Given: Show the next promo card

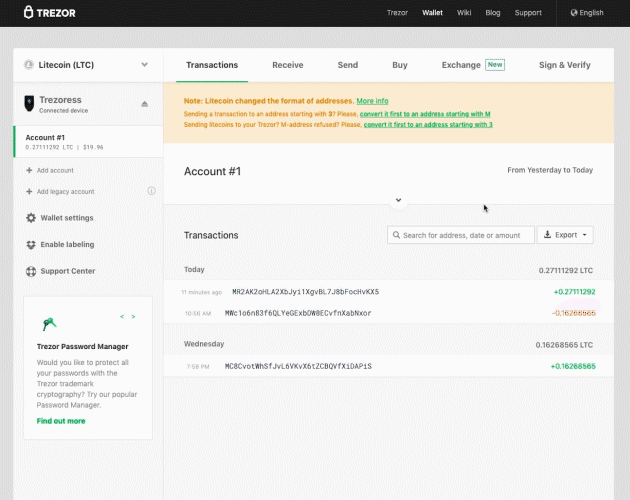Looking at the screenshot, I should [x=133, y=317].
